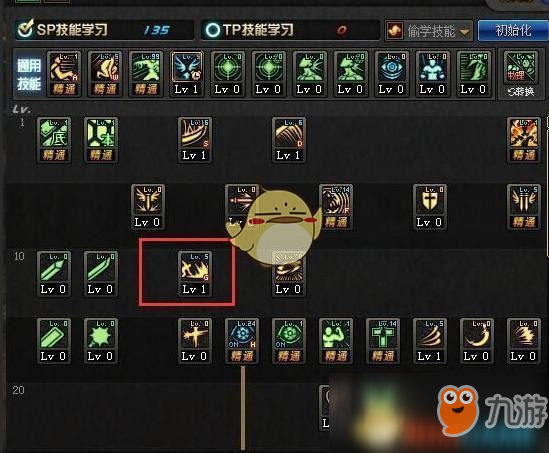Click the Lv.6 claw skill with D hotkey
This screenshot has height=453, width=549.
289,140
